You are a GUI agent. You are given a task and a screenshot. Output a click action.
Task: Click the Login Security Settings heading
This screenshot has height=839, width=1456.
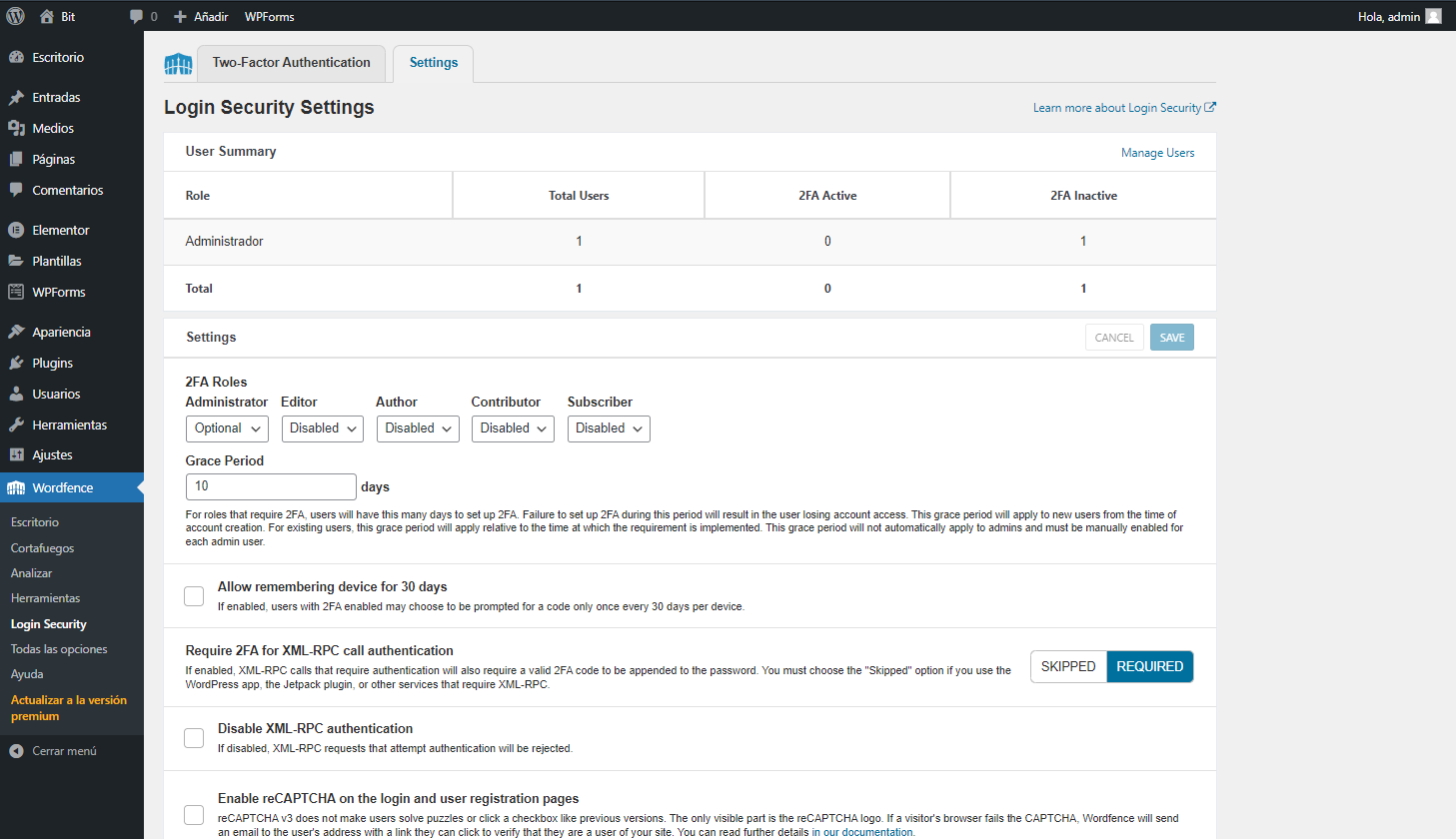tap(269, 107)
